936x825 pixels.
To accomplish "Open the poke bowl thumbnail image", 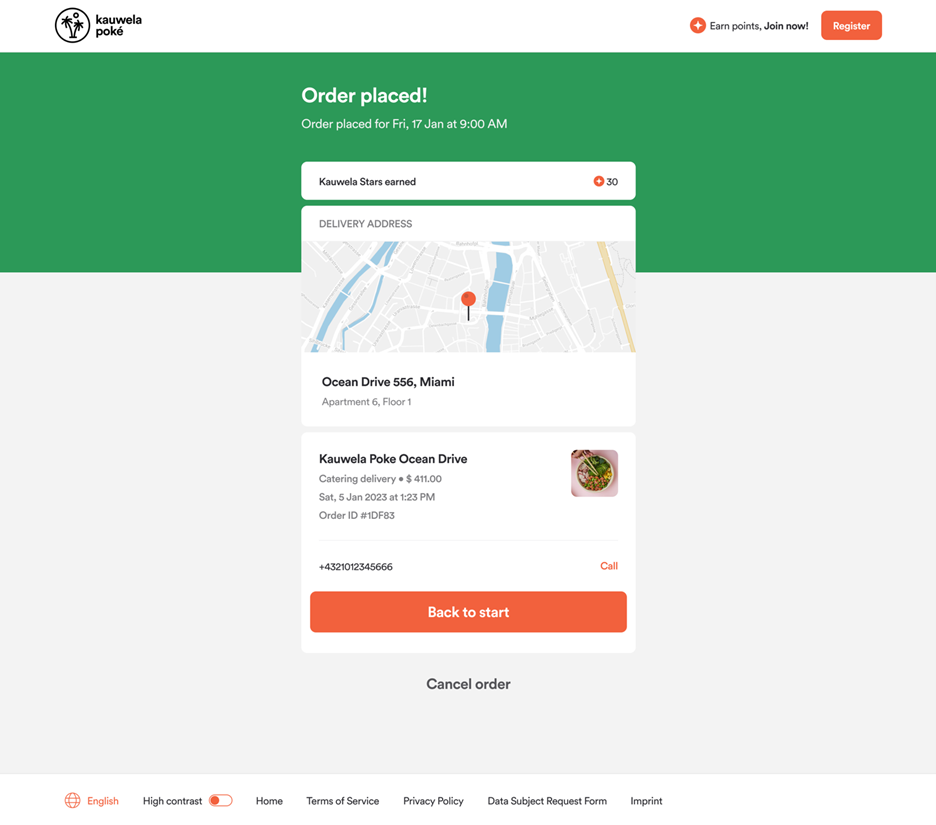I will click(x=594, y=473).
